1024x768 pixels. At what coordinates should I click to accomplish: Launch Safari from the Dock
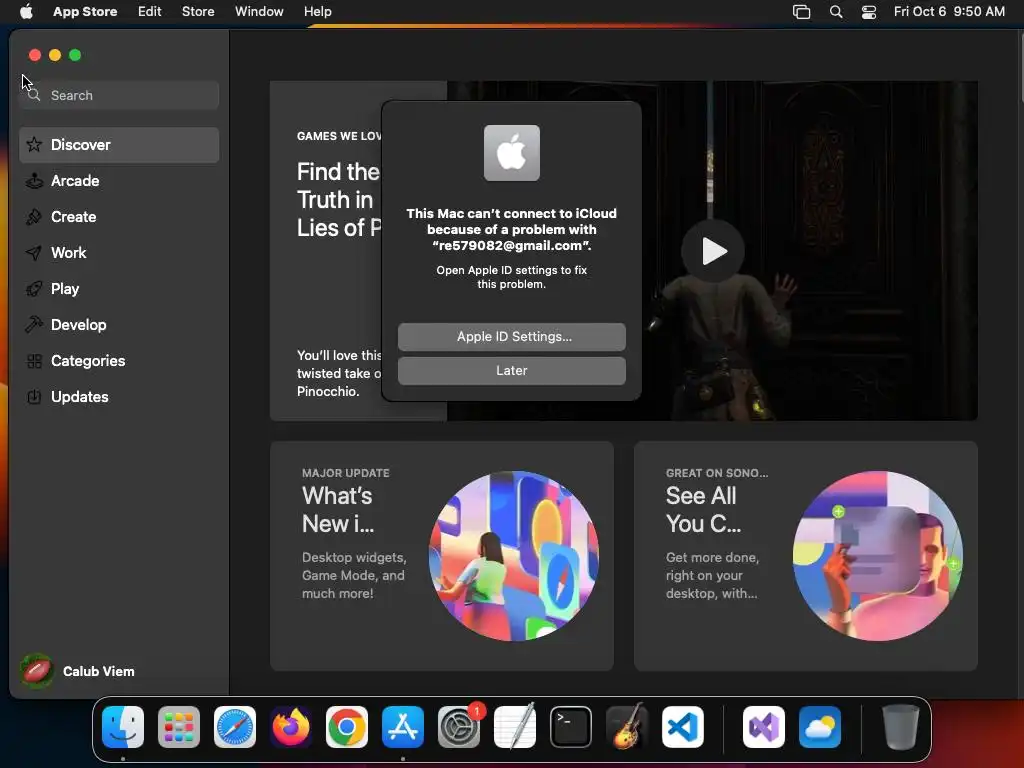tap(235, 727)
